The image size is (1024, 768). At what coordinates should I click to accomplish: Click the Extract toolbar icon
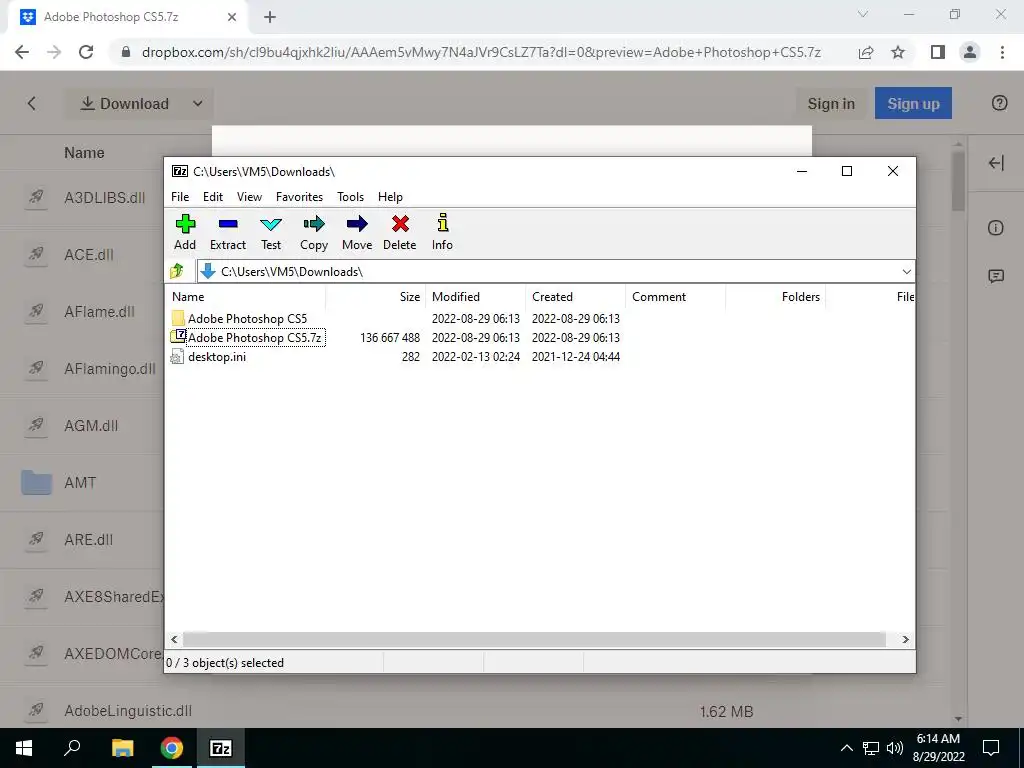coord(228,232)
